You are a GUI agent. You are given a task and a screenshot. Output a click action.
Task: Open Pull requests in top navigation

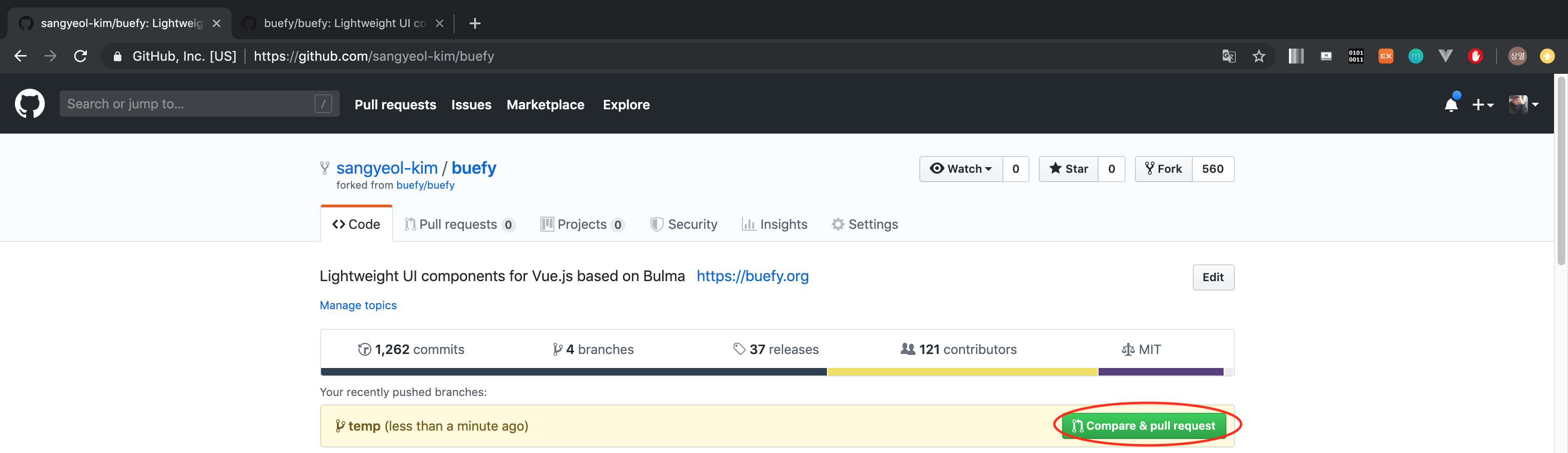(395, 105)
